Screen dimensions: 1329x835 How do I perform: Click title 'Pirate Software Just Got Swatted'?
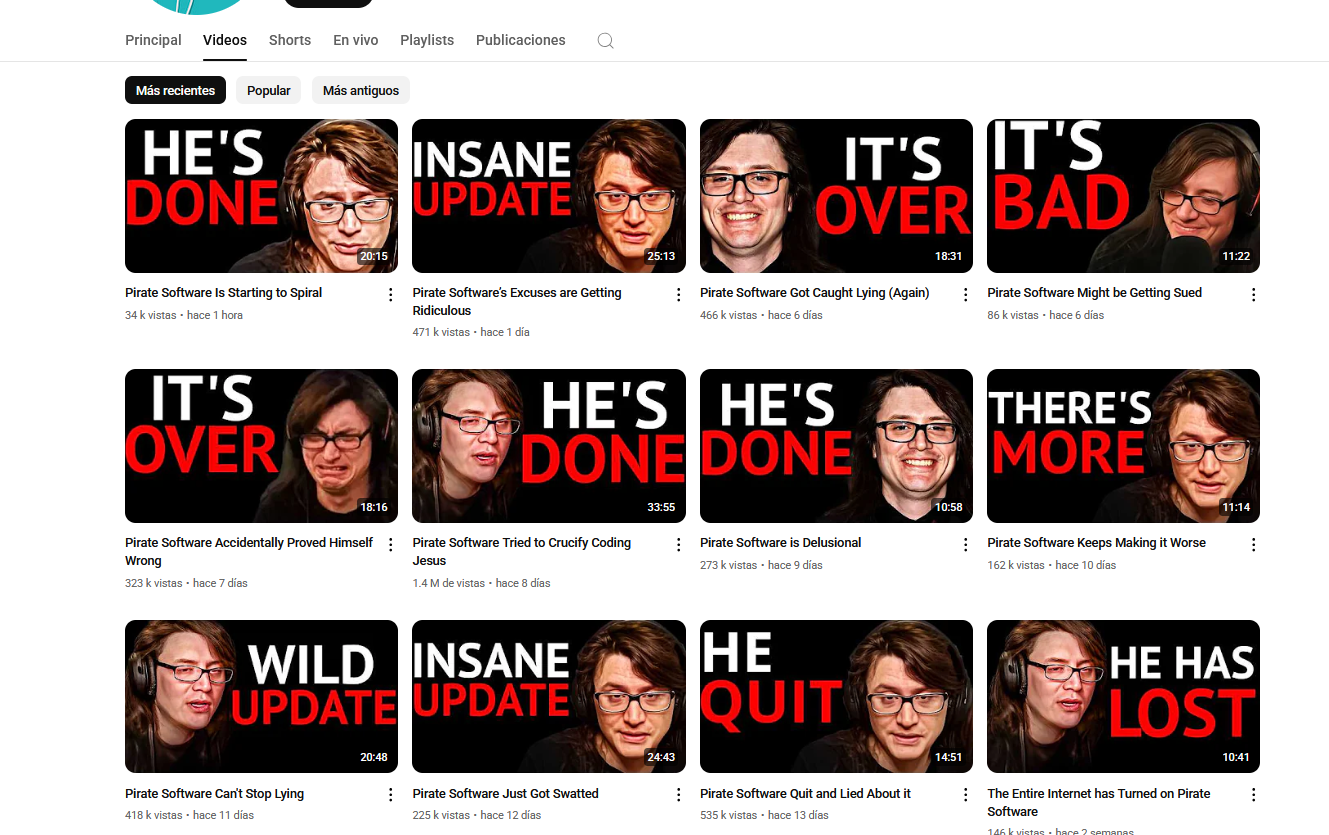(506, 794)
